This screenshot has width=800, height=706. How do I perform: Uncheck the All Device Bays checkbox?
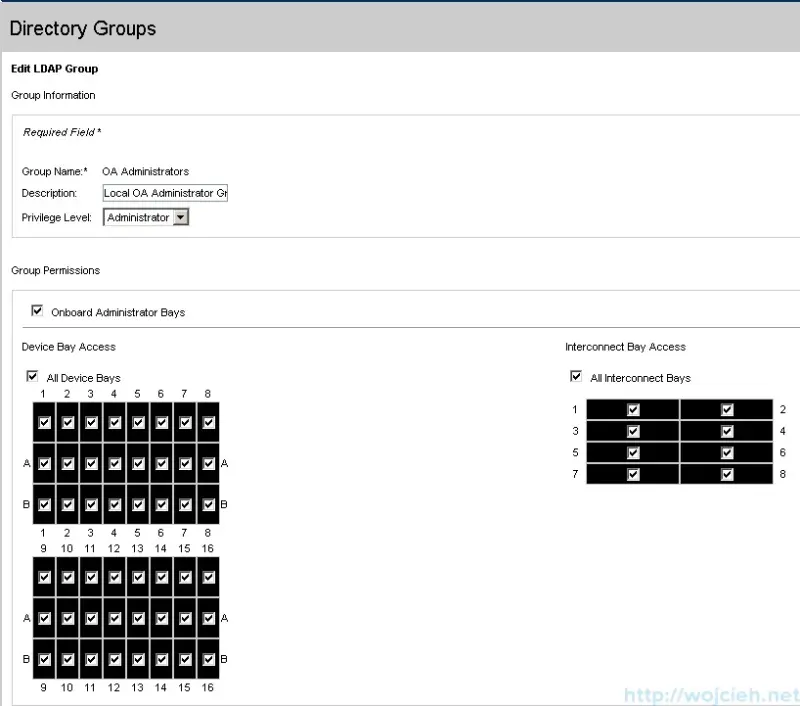click(x=31, y=376)
